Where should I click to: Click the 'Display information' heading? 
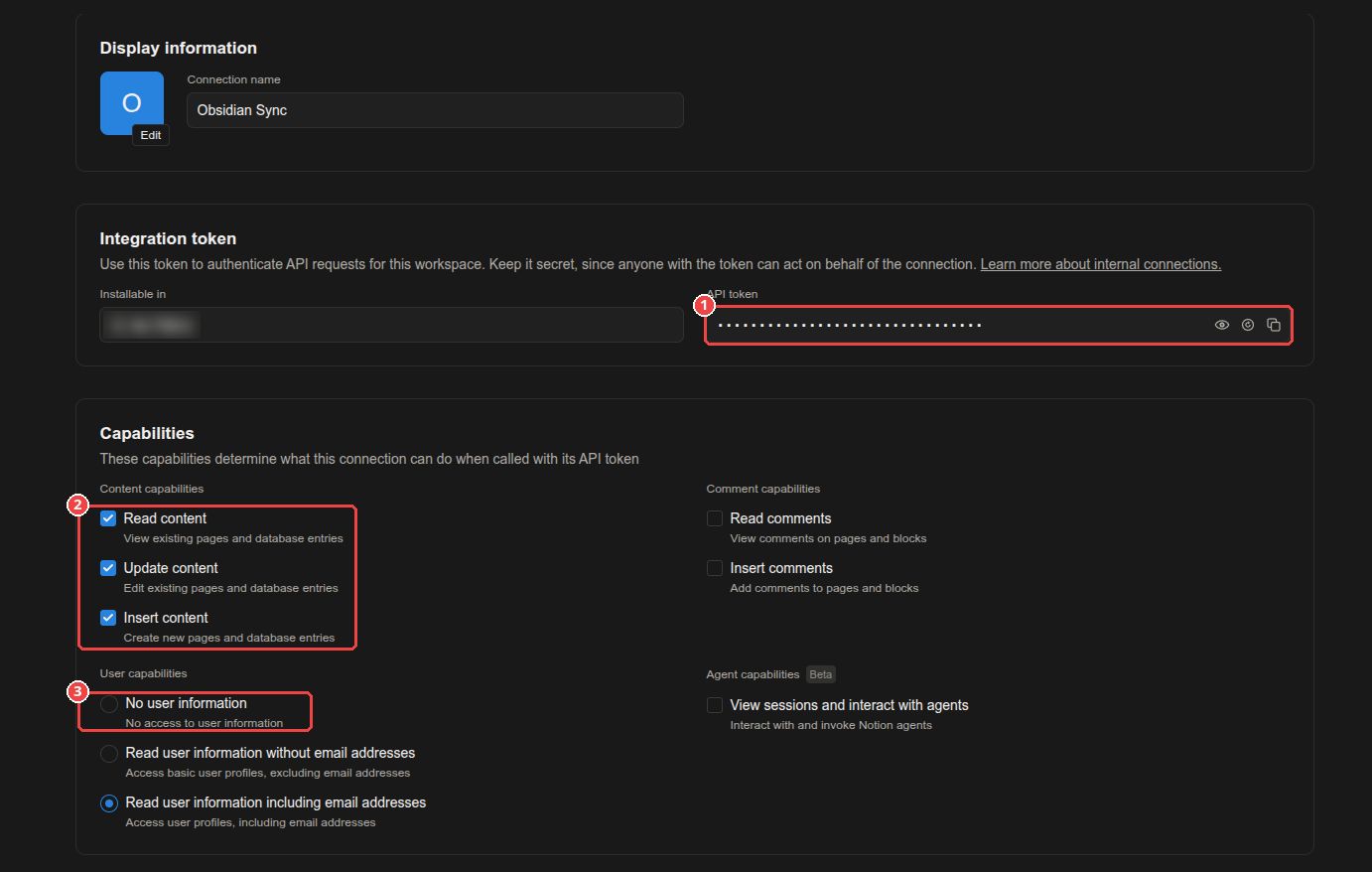coord(179,48)
